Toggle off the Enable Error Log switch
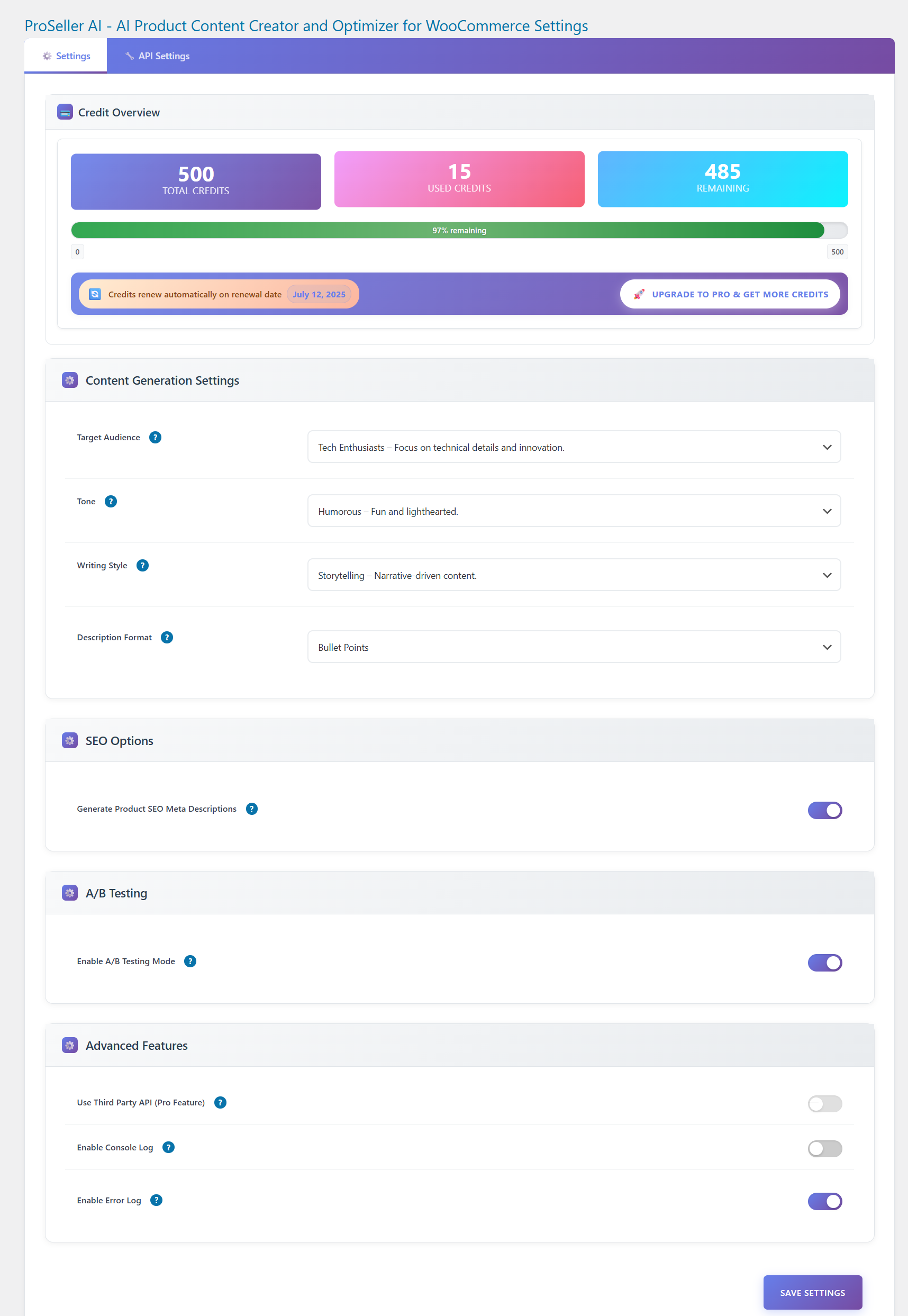Image resolution: width=908 pixels, height=1316 pixels. 824,1201
